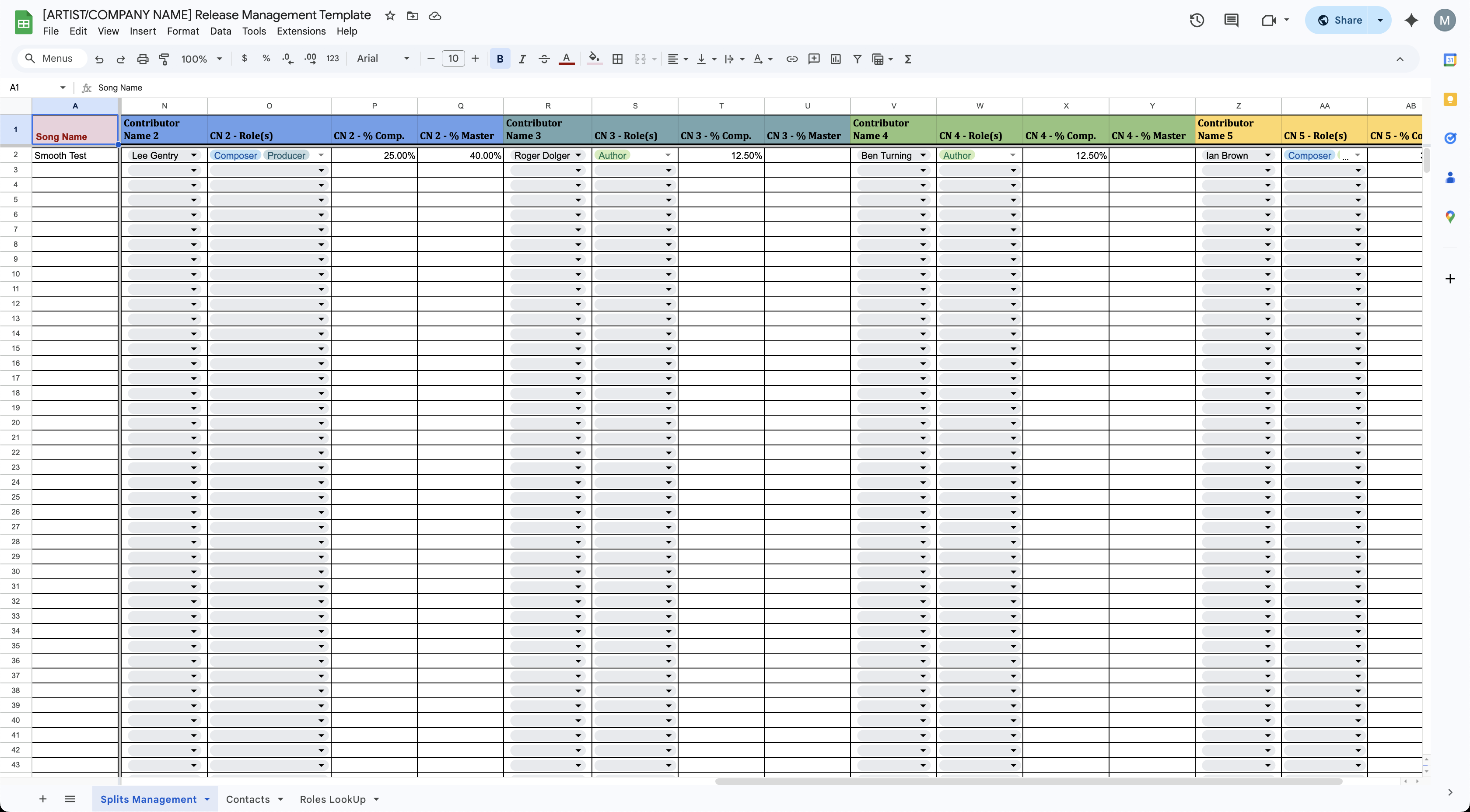Open the borders tool
1470x812 pixels.
[617, 59]
